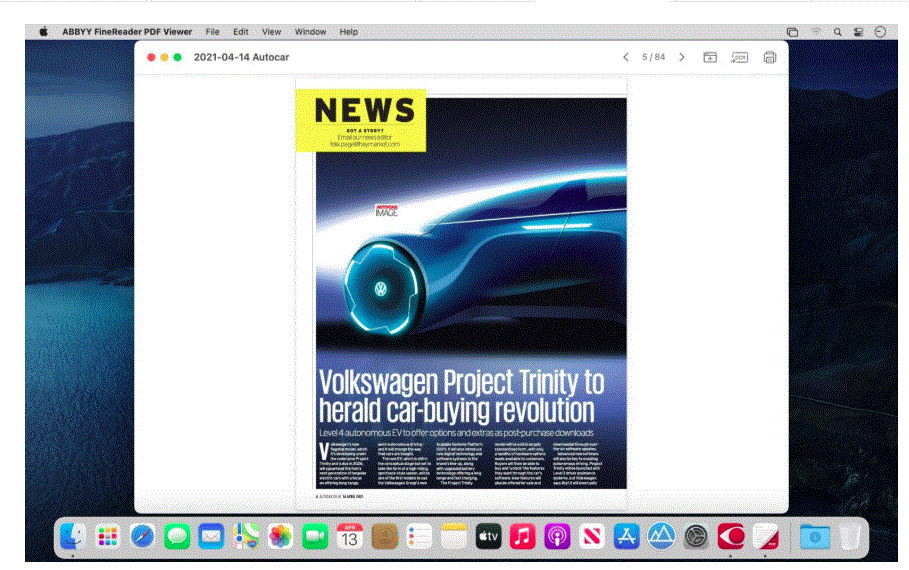The image size is (909, 570).
Task: Click the page number field 5 / 84
Action: coord(653,57)
